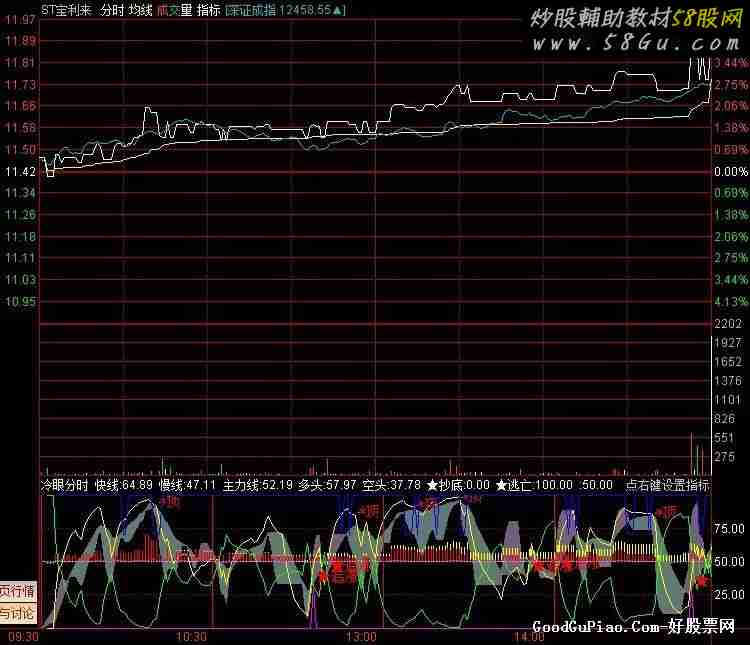Screen dimensions: 750x645
Task: Click the 10:30 time axis marker
Action: (x=191, y=637)
